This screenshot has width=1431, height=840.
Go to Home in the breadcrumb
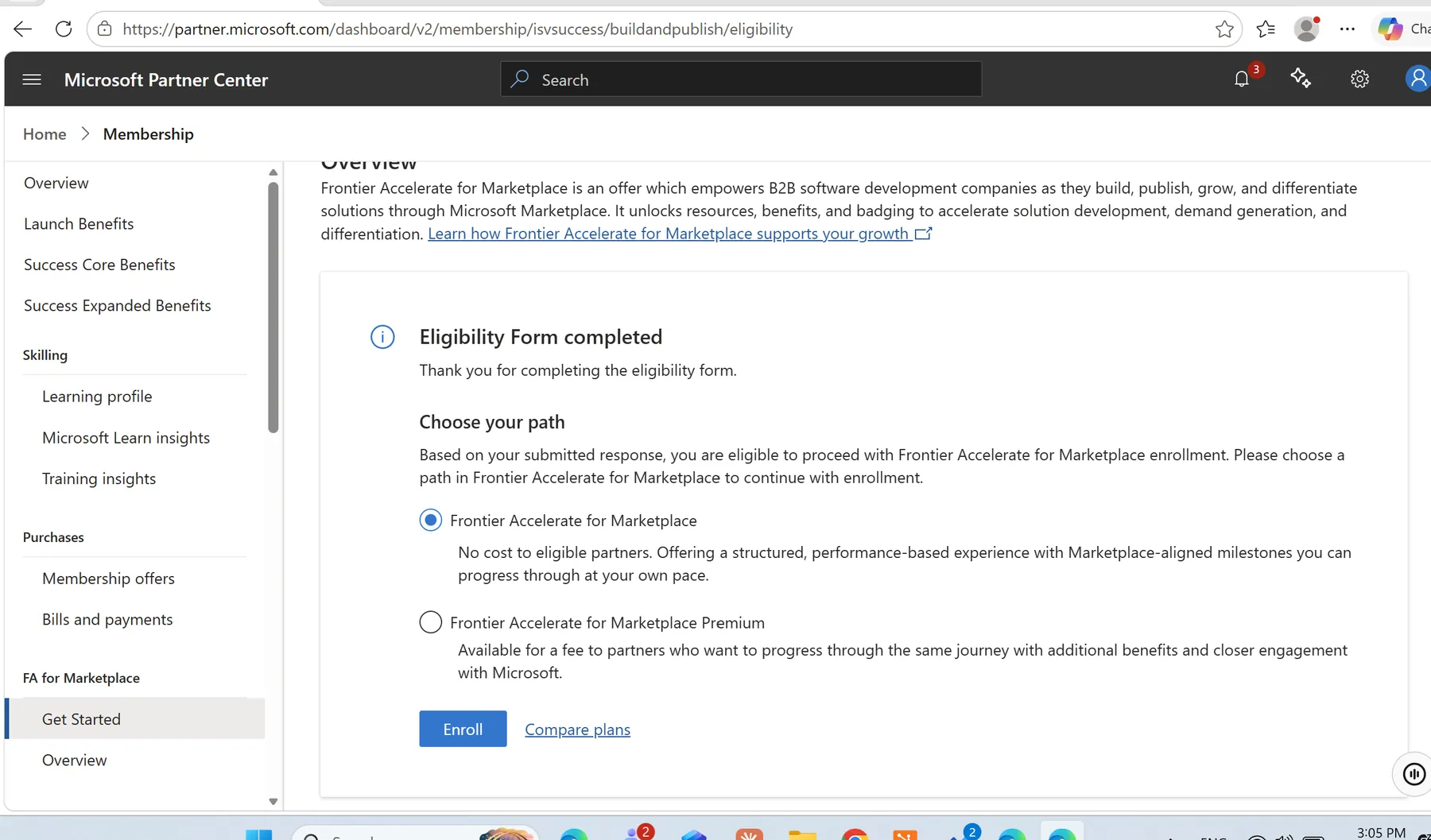tap(45, 134)
